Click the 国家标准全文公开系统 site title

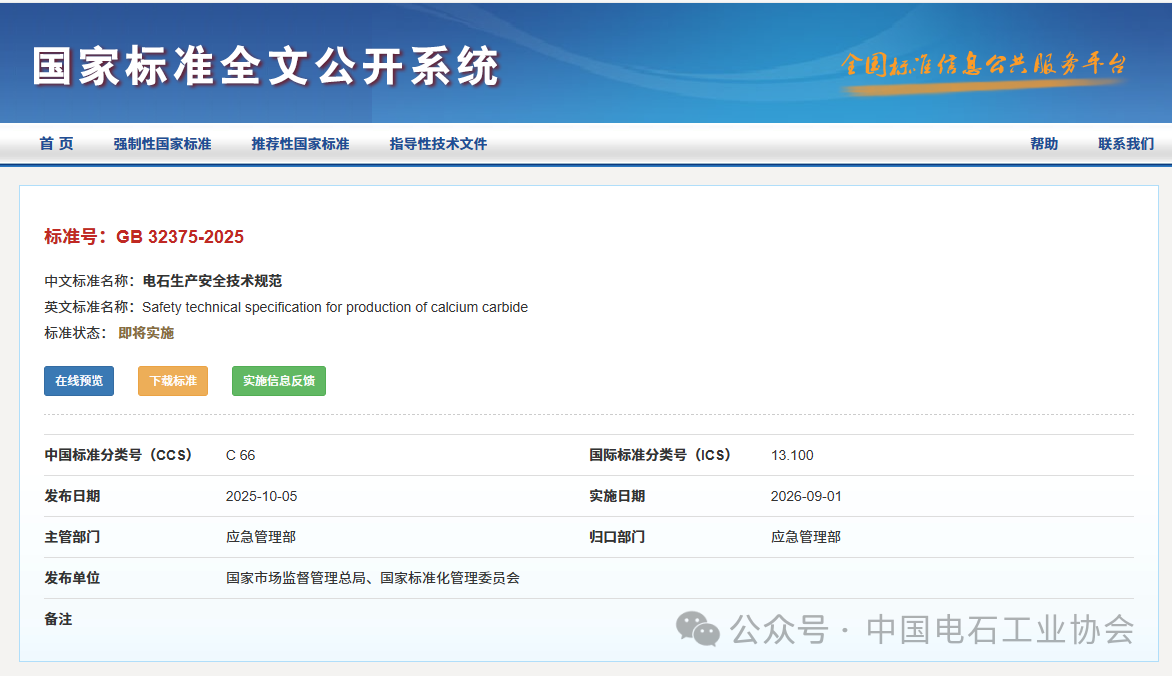coord(266,67)
